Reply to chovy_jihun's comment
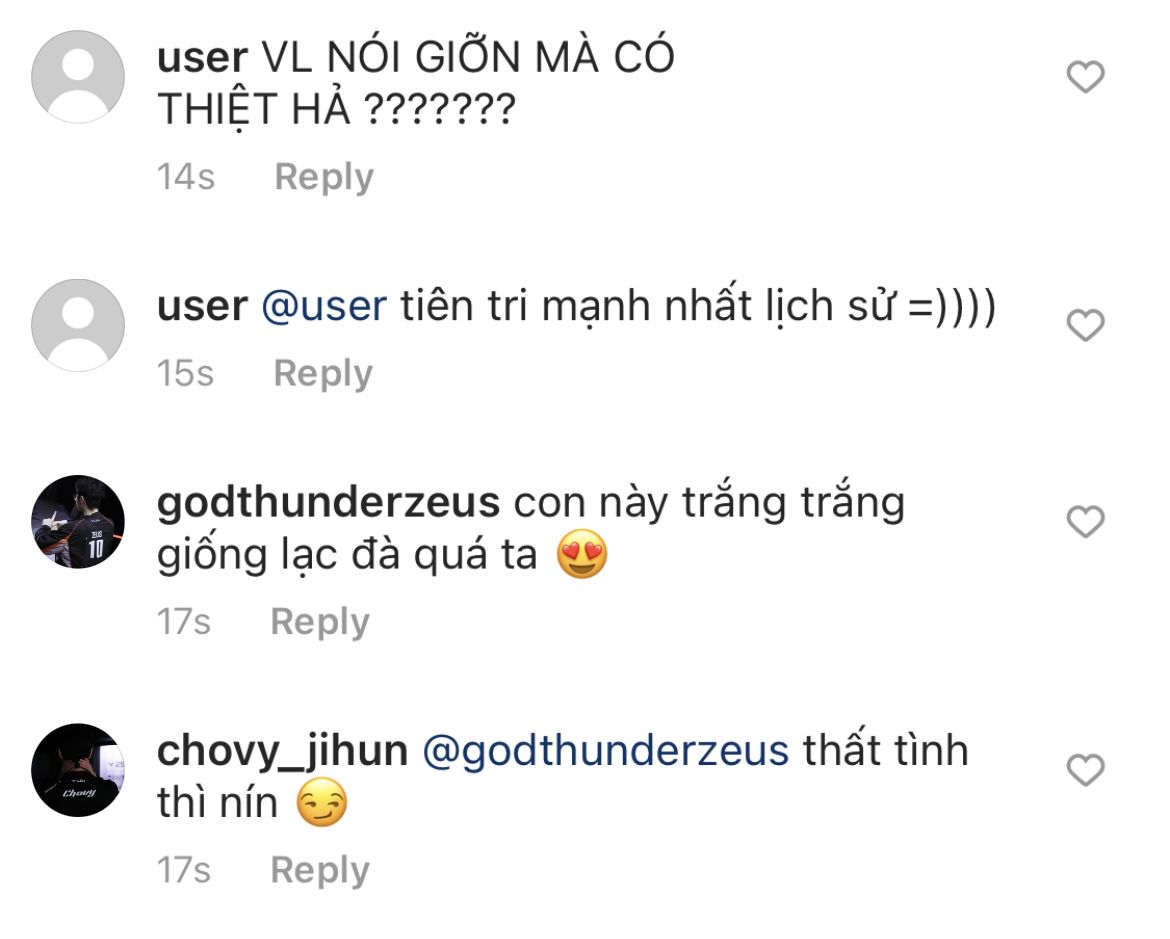This screenshot has height=939, width=1170. click(x=320, y=871)
